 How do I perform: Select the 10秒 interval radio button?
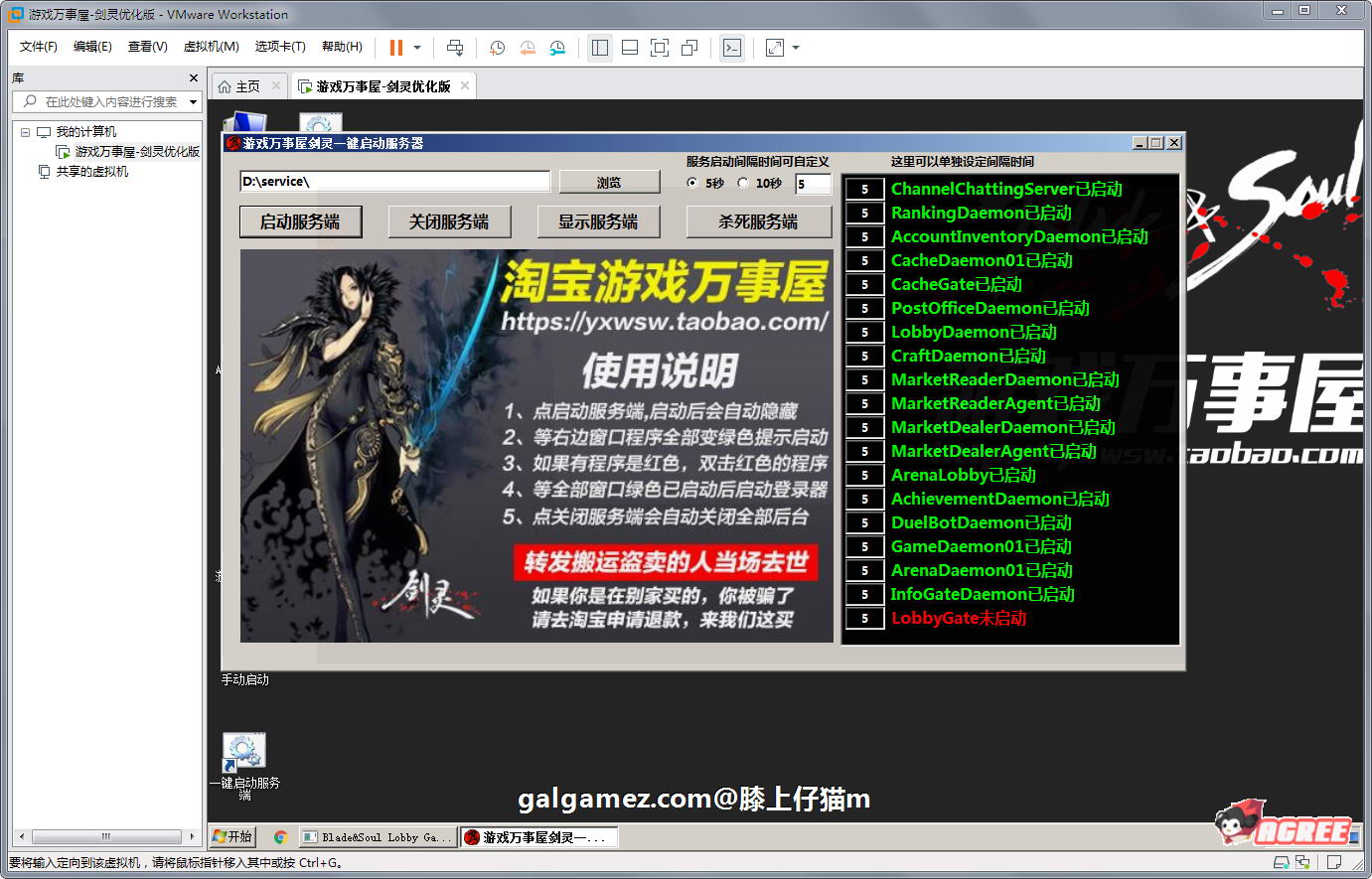pos(742,184)
